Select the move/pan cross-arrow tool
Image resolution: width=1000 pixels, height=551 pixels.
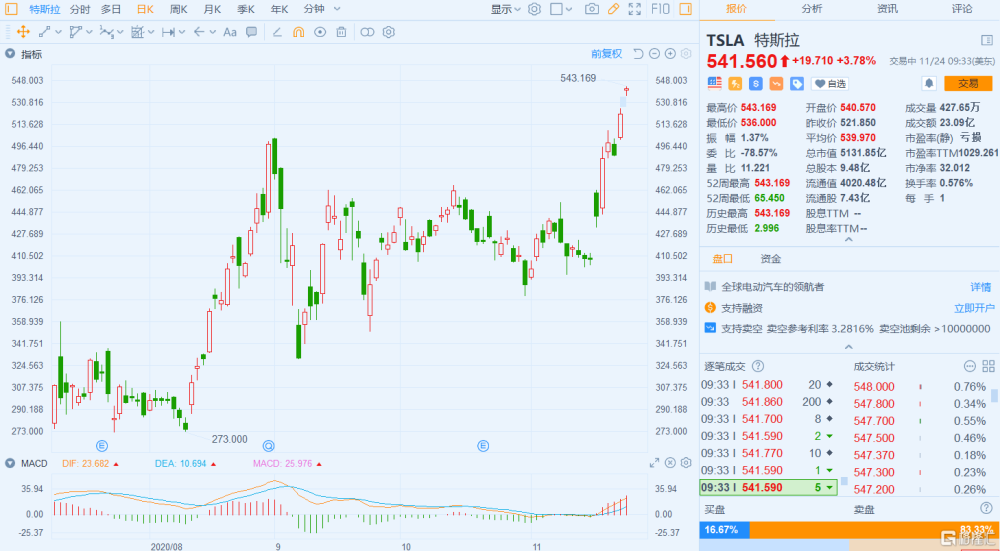[x=23, y=32]
